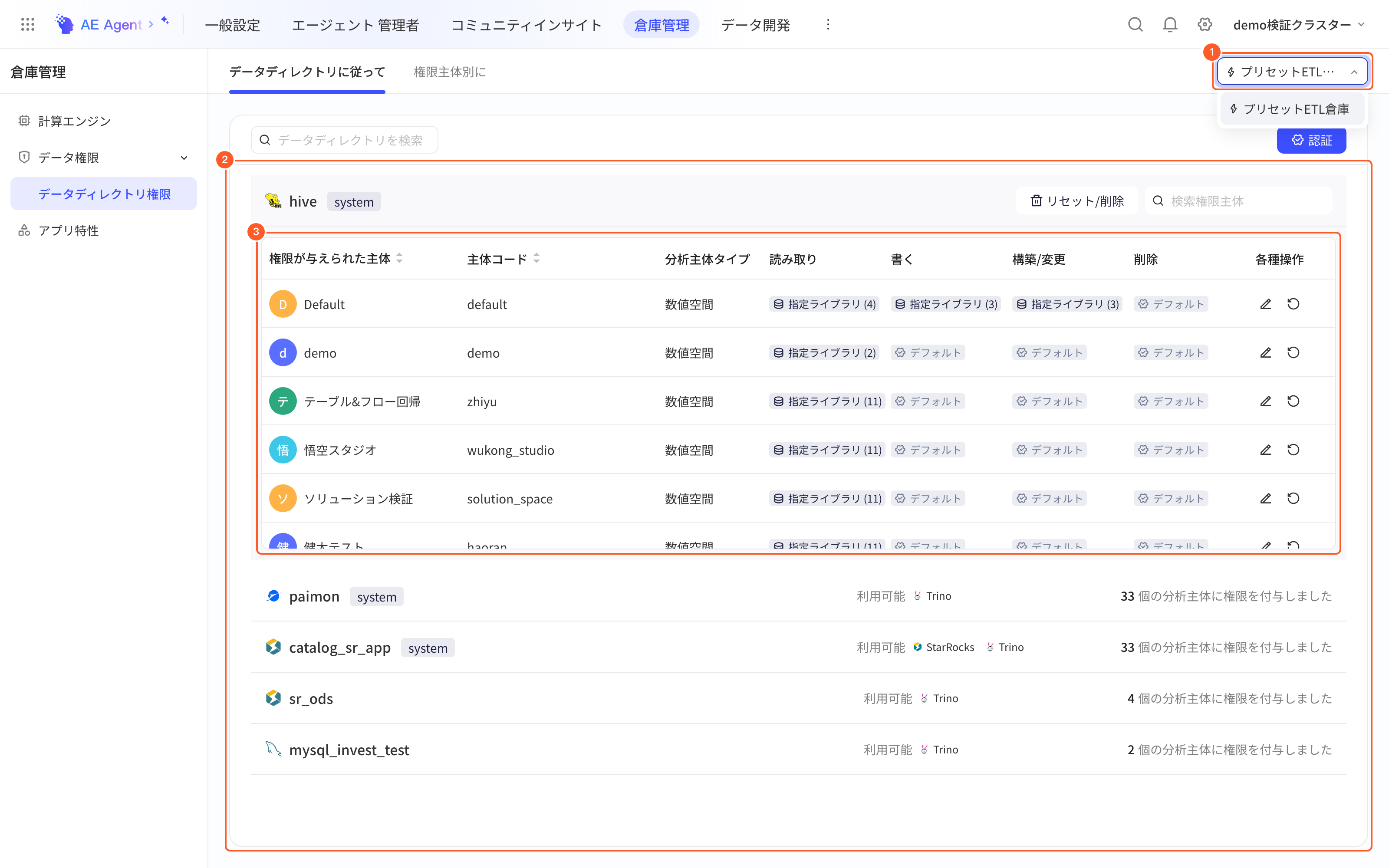Edit permissions for Default row
Viewport: 1389px width, 868px height.
tap(1265, 304)
